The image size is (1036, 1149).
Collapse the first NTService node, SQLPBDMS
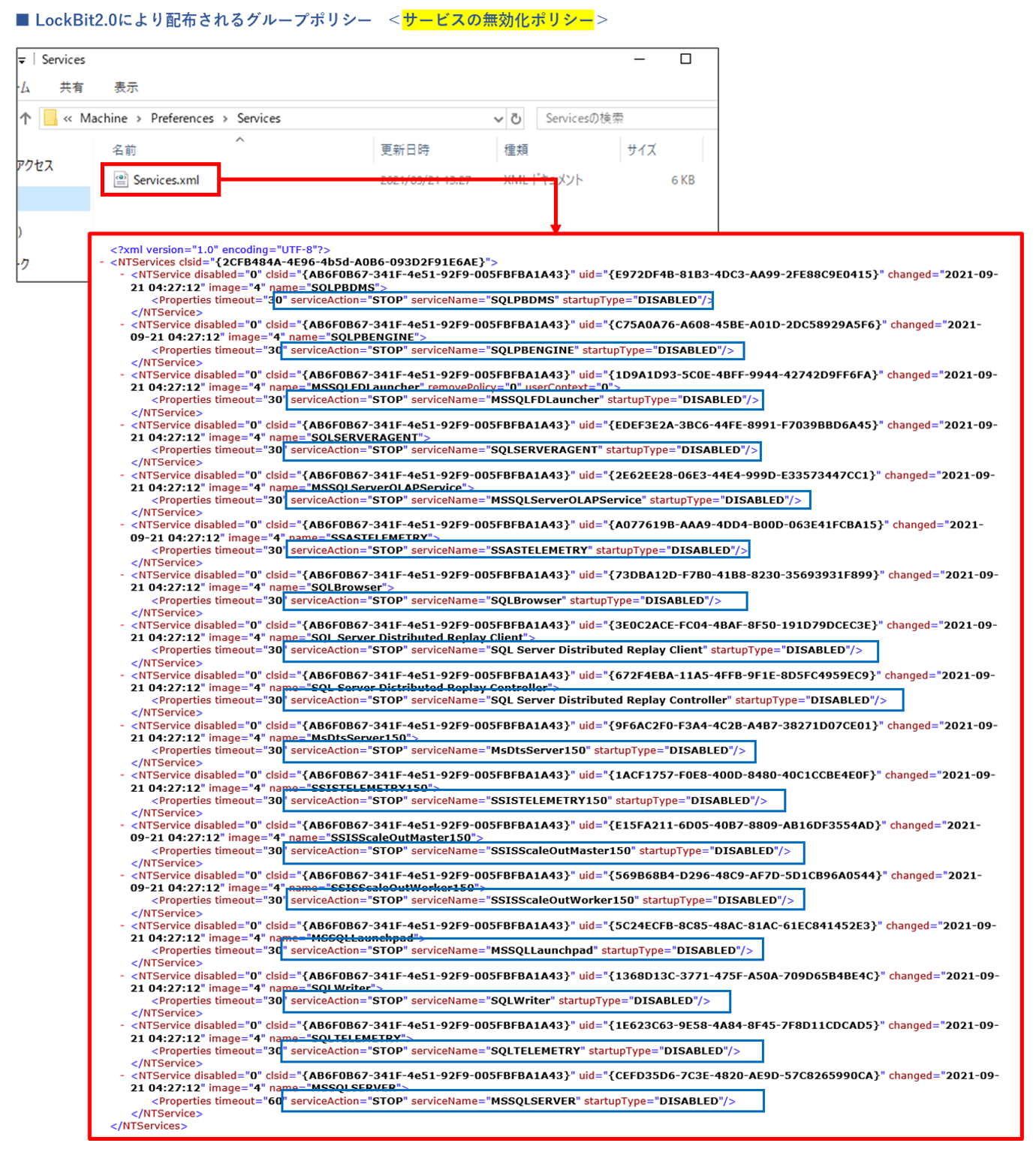click(122, 275)
